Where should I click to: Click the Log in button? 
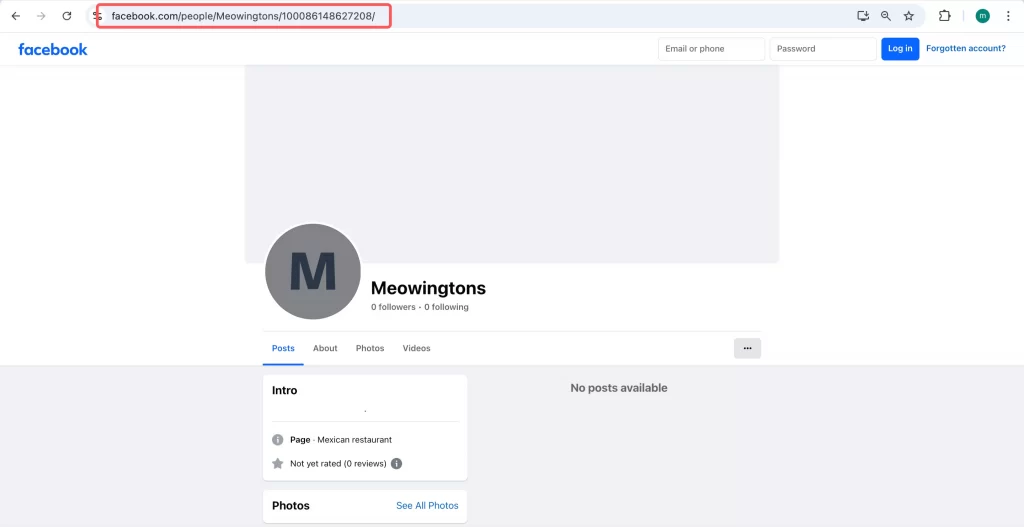[900, 49]
